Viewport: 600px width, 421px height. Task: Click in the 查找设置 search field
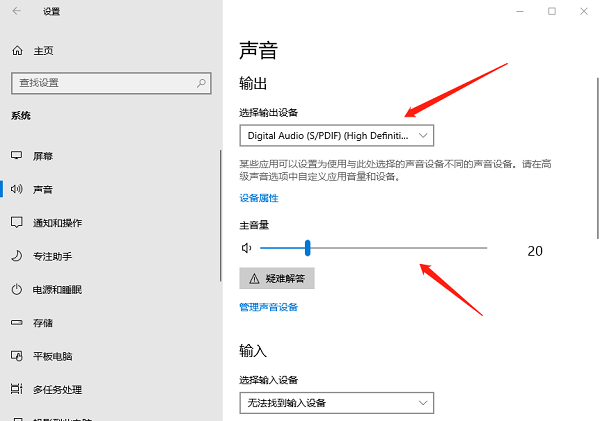point(111,83)
